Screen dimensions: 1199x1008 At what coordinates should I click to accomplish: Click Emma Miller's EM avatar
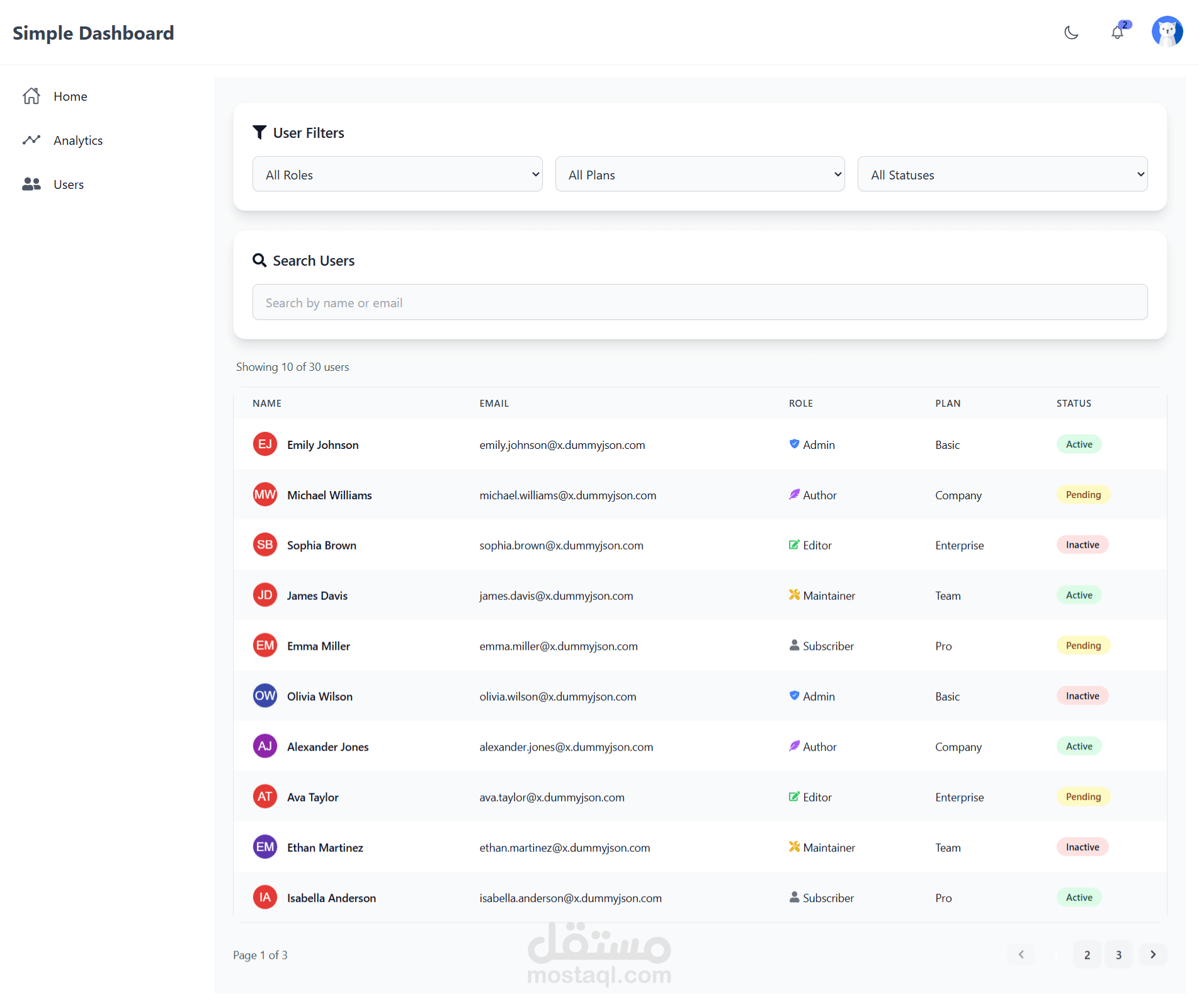coord(265,645)
